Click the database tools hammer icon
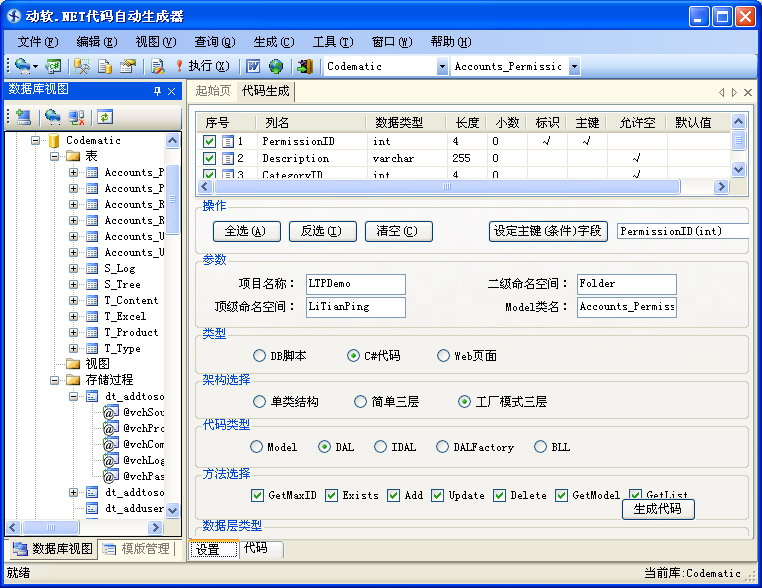This screenshot has height=588, width=762. (82, 66)
